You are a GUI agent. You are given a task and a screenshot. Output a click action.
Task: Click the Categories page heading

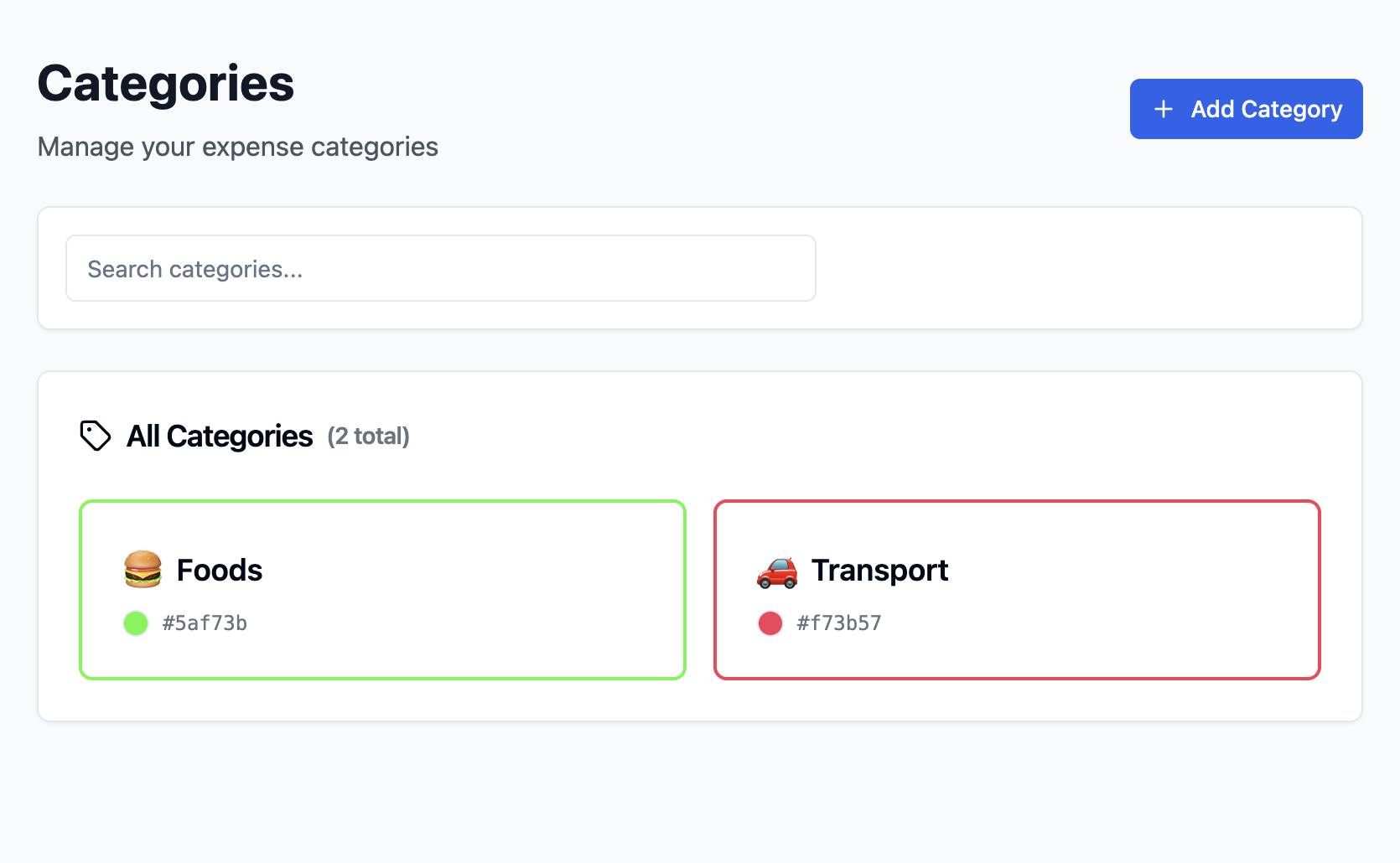pos(165,82)
